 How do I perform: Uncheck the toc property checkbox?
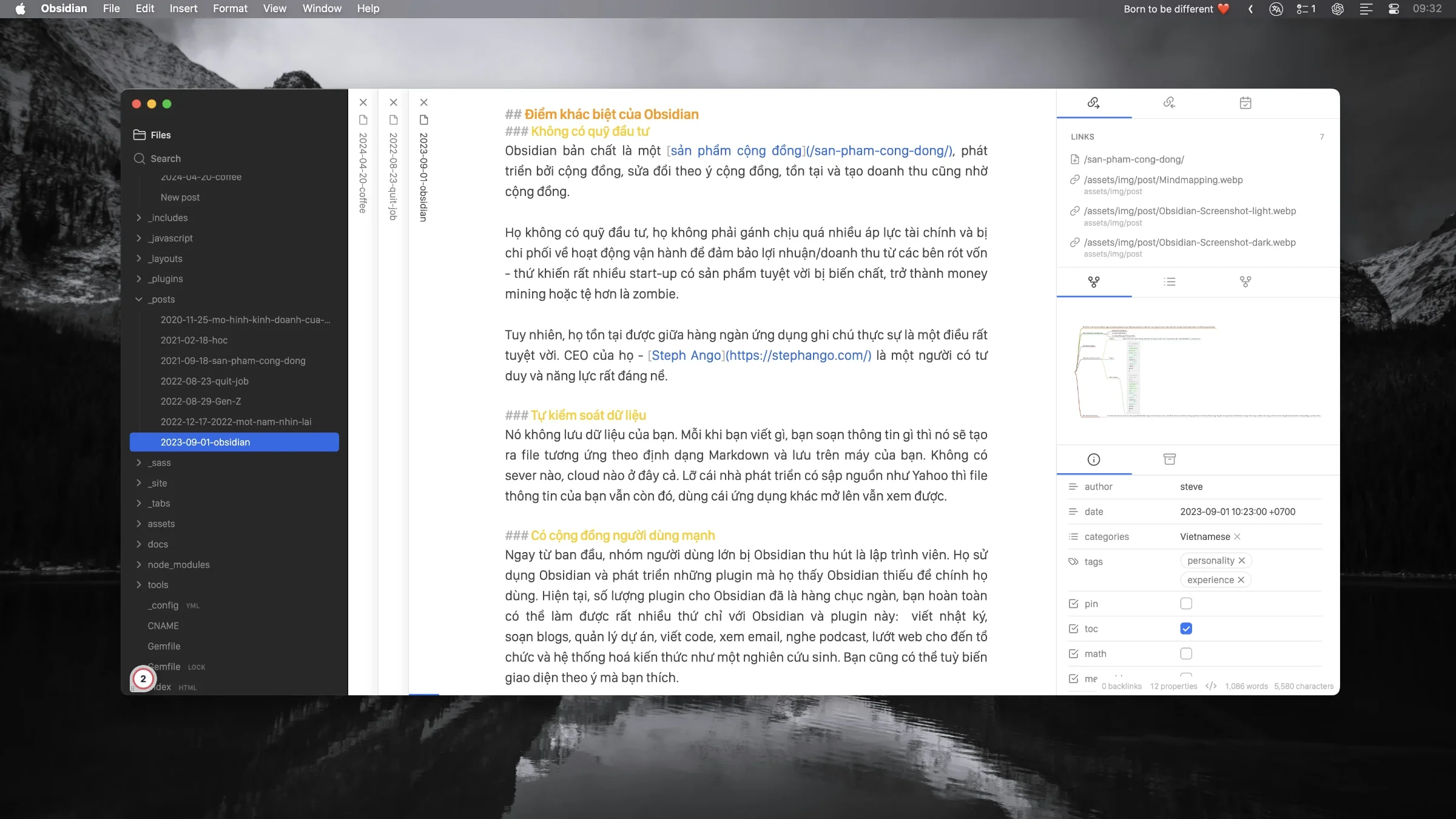pos(1186,629)
